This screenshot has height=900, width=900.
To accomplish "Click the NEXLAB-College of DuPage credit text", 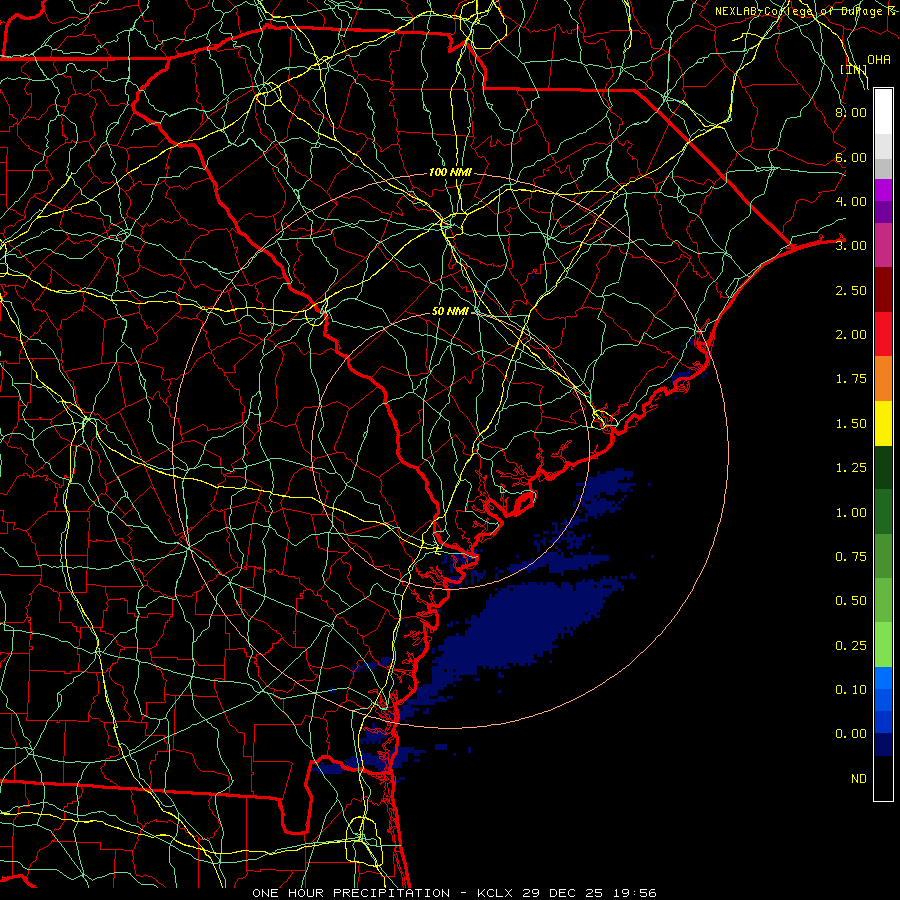I will [x=806, y=11].
